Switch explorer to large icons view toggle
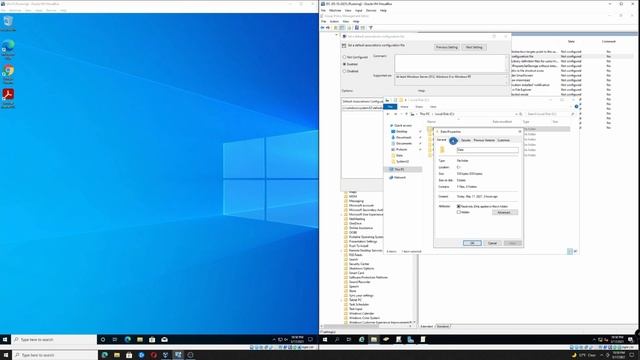The width and height of the screenshot is (640, 360). tap(576, 251)
